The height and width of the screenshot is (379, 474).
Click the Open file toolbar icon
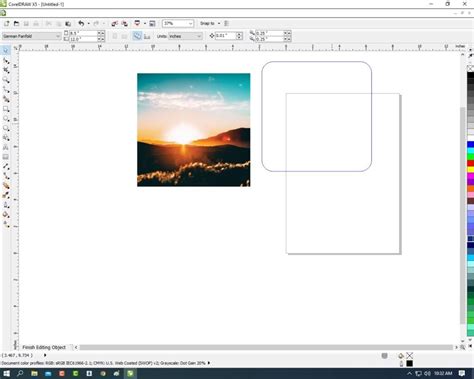pyautogui.click(x=16, y=23)
